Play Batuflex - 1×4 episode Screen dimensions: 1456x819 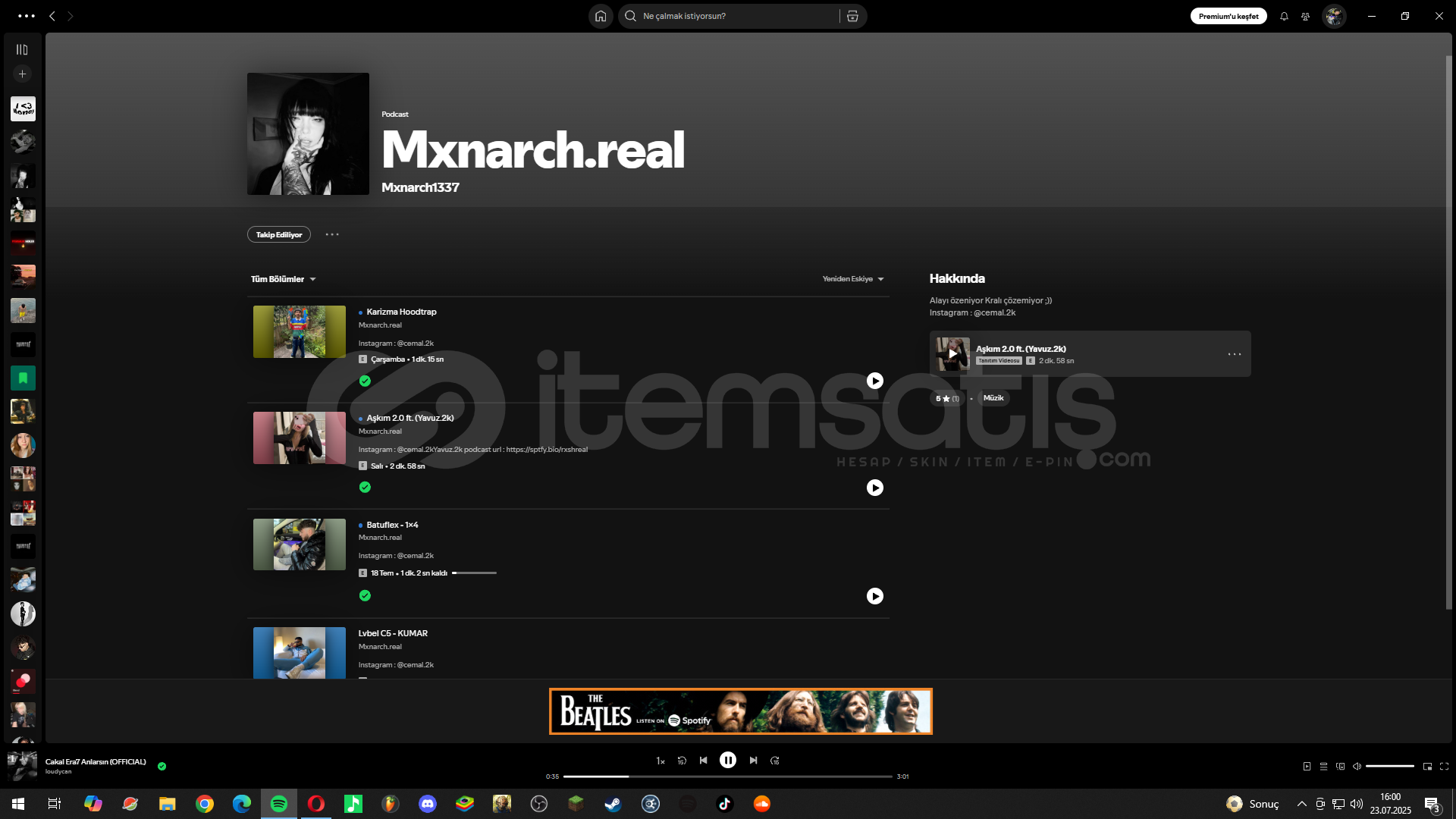pos(875,596)
